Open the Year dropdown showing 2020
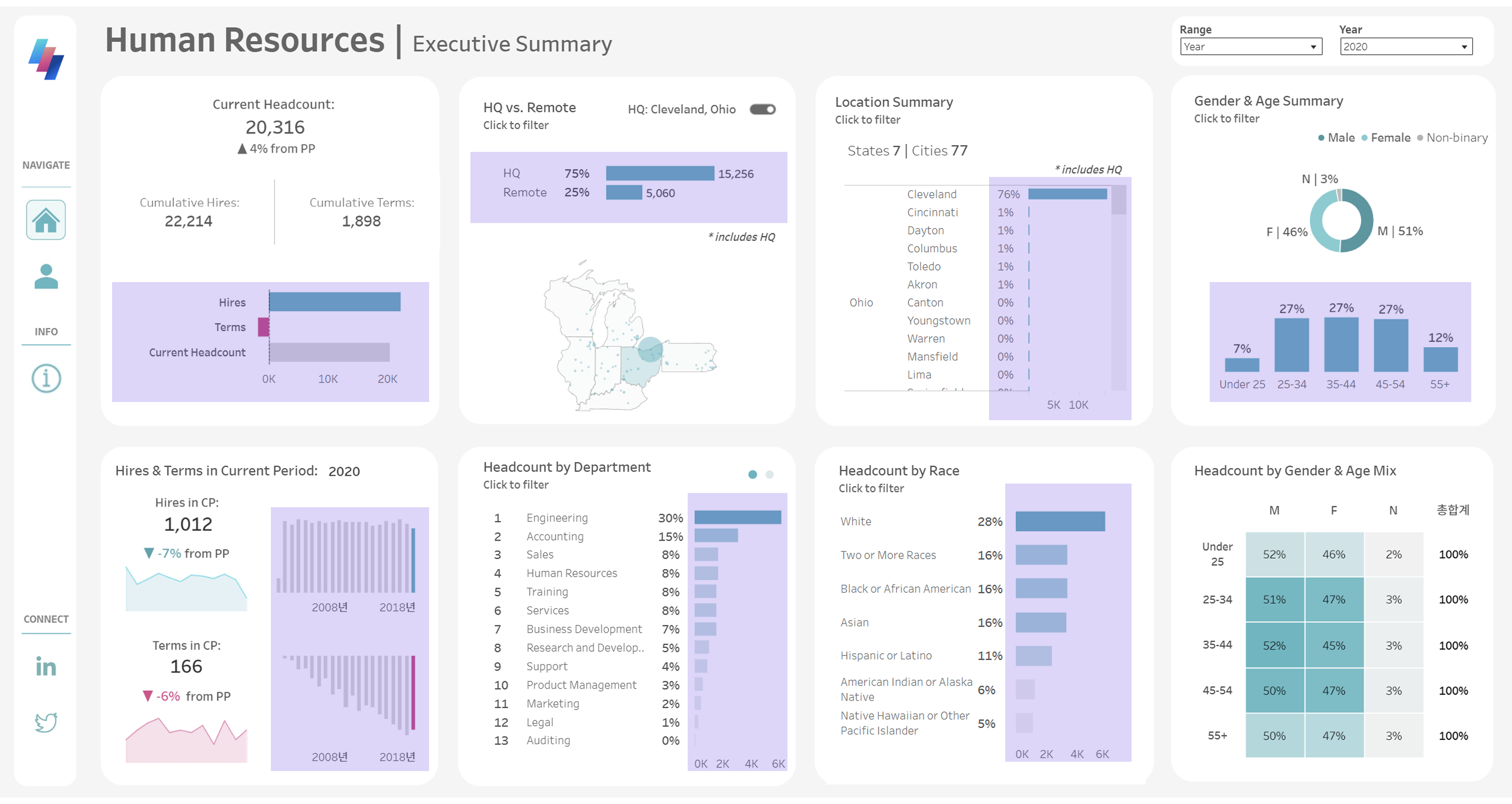Viewport: 1512px width, 804px height. (x=1406, y=47)
